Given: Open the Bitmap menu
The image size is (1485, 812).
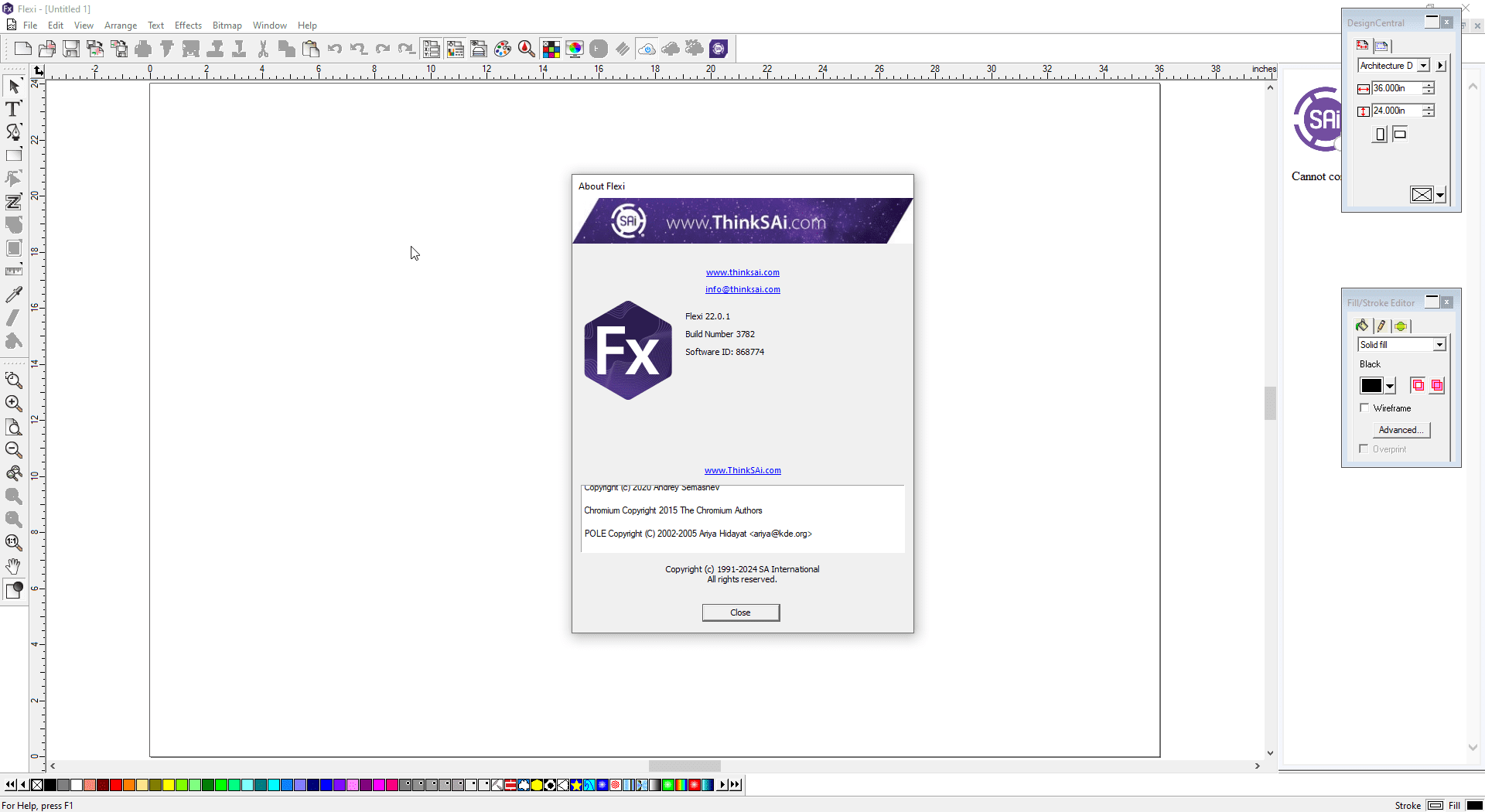Looking at the screenshot, I should [x=227, y=26].
